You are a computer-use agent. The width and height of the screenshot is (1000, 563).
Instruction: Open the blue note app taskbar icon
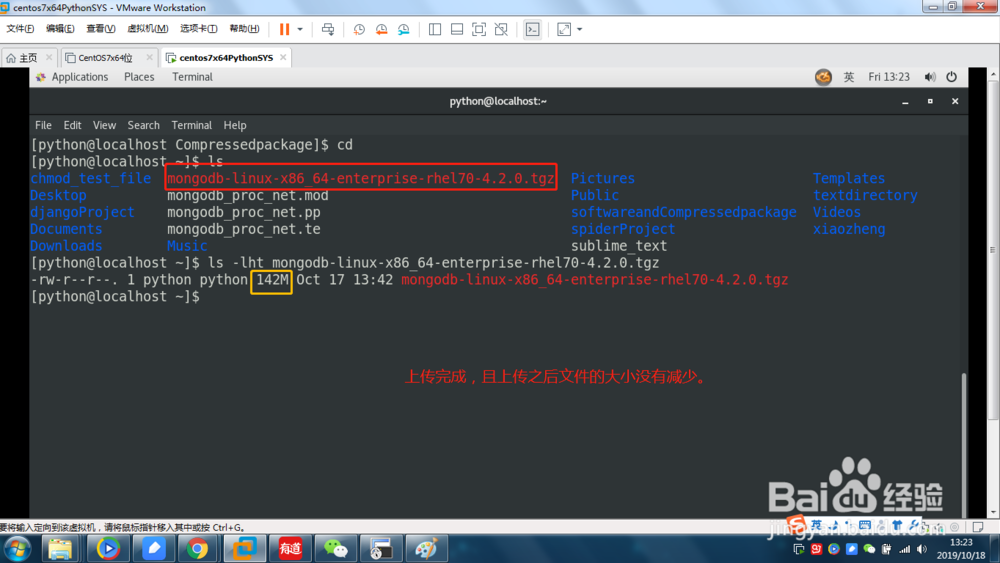154,549
